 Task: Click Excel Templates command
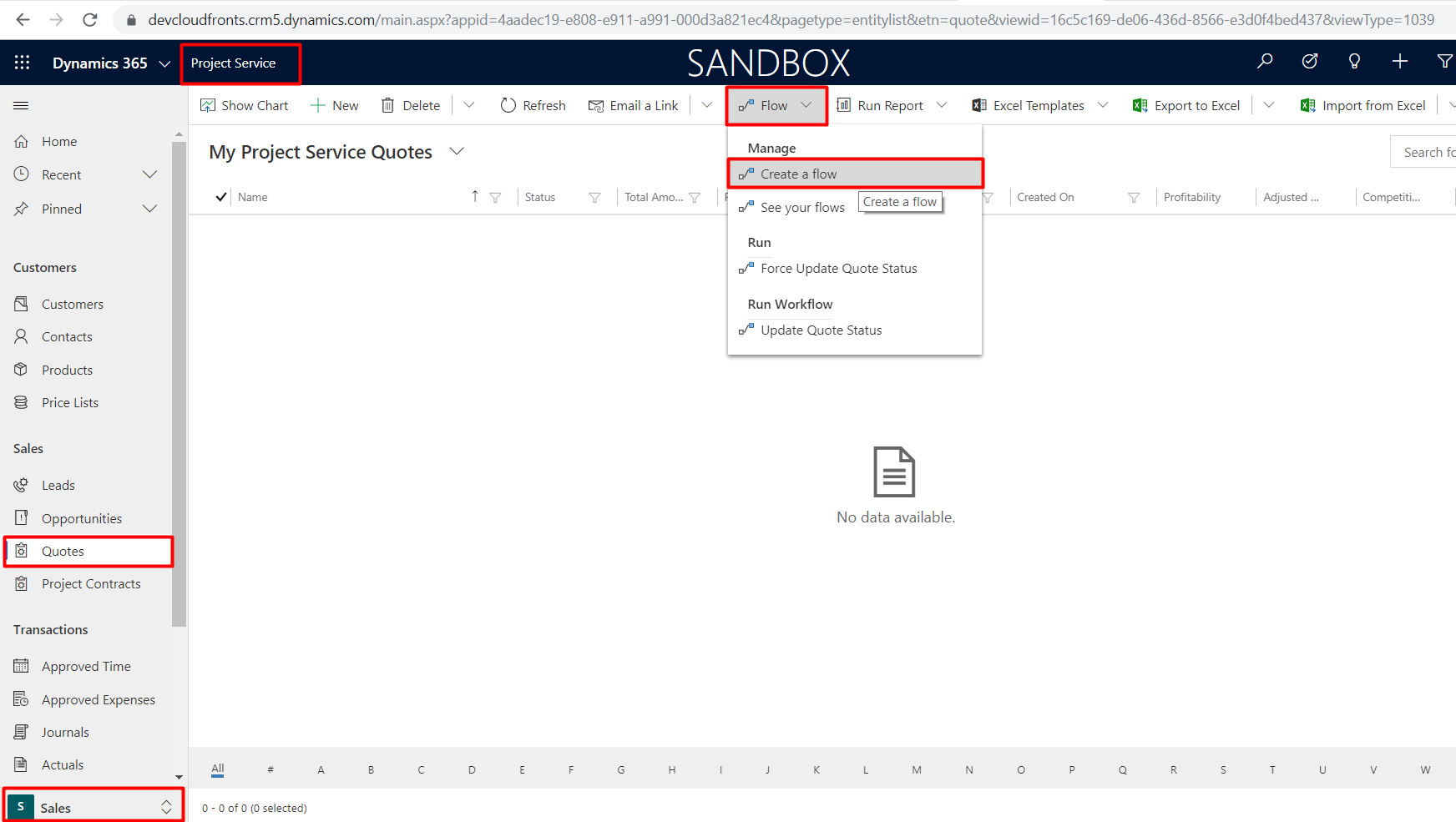point(1029,105)
